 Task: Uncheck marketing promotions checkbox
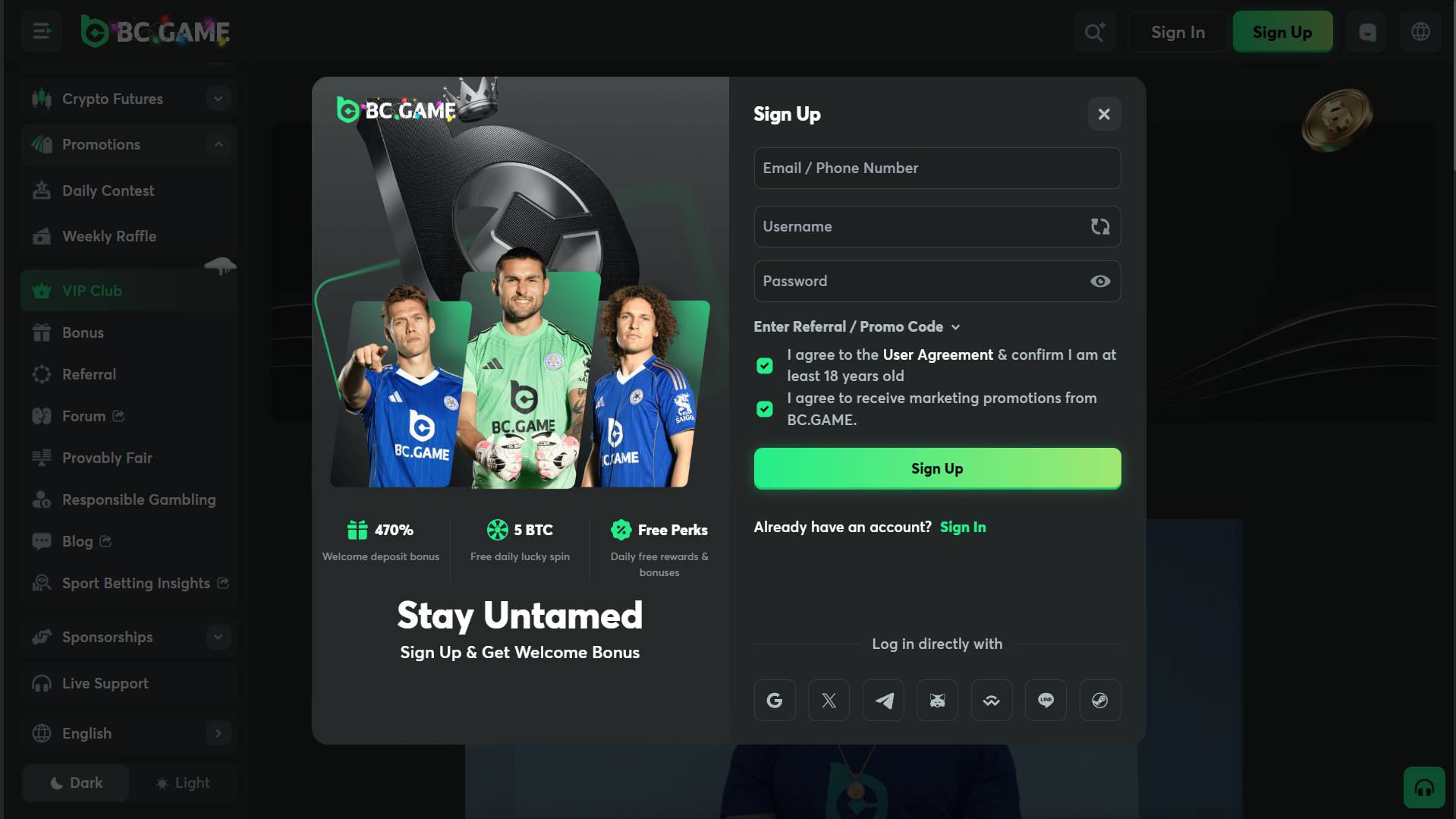(x=765, y=409)
